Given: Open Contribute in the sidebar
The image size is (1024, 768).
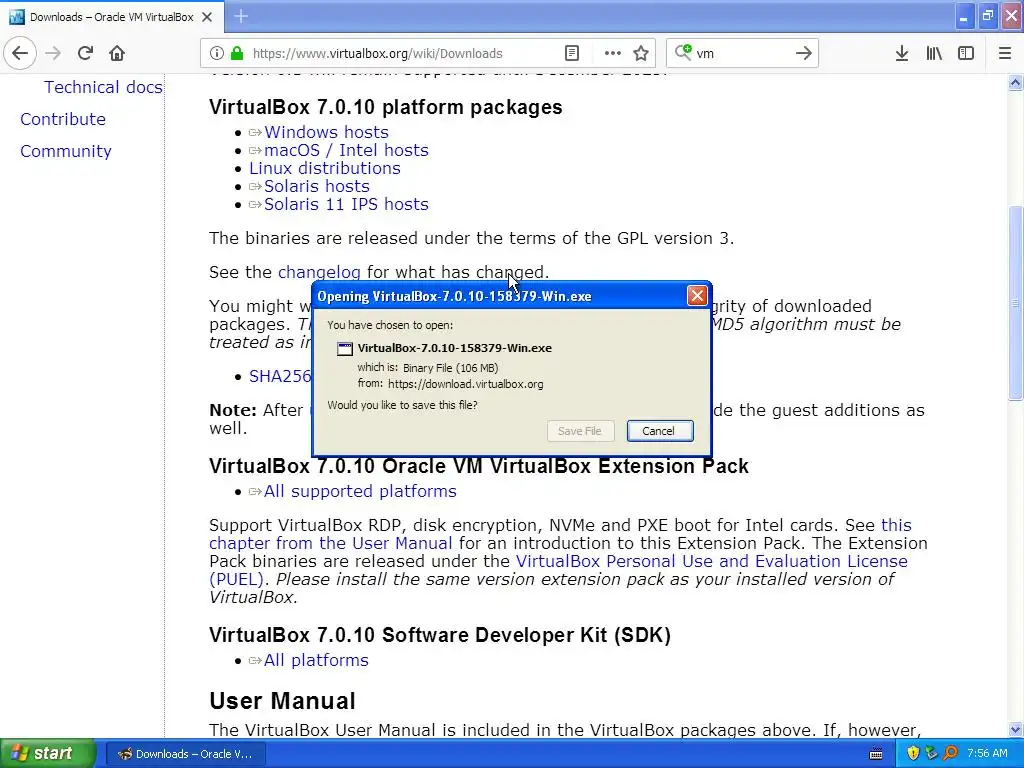Looking at the screenshot, I should [63, 119].
